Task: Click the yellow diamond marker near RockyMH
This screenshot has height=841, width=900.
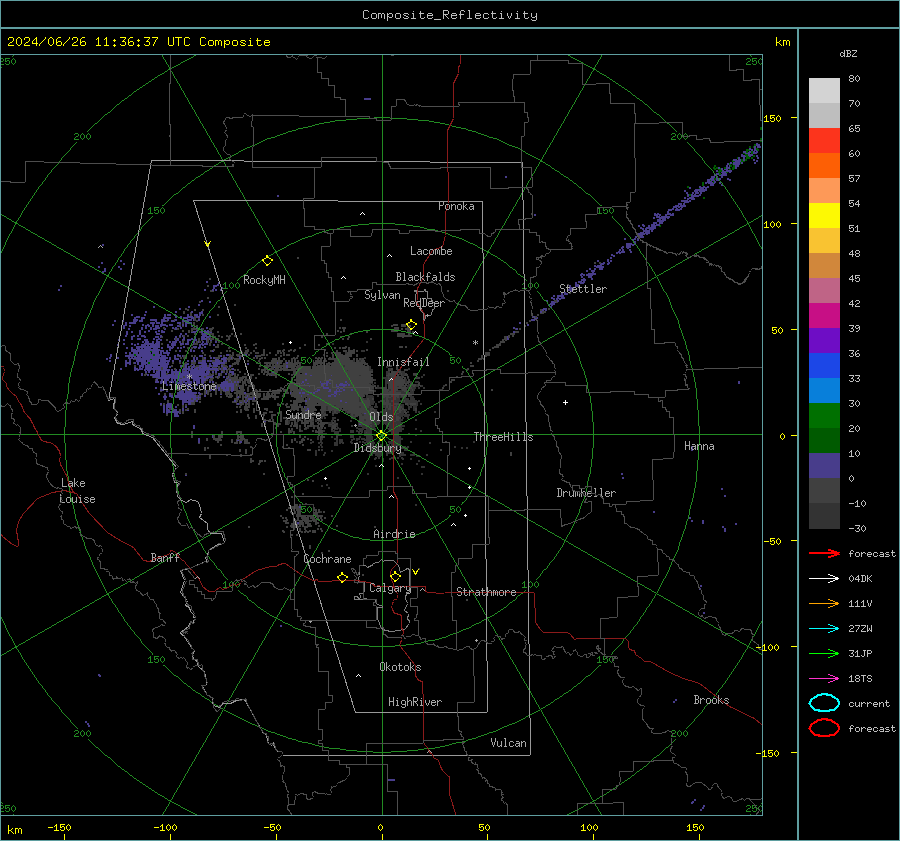Action: [x=267, y=261]
